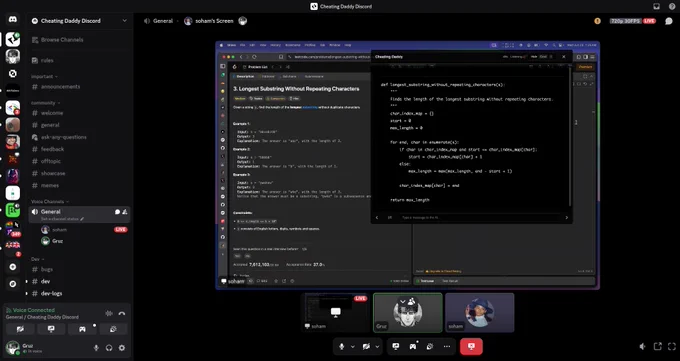Open Browse Channels
Image resolution: width=680 pixels, height=361 pixels.
[x=79, y=40]
